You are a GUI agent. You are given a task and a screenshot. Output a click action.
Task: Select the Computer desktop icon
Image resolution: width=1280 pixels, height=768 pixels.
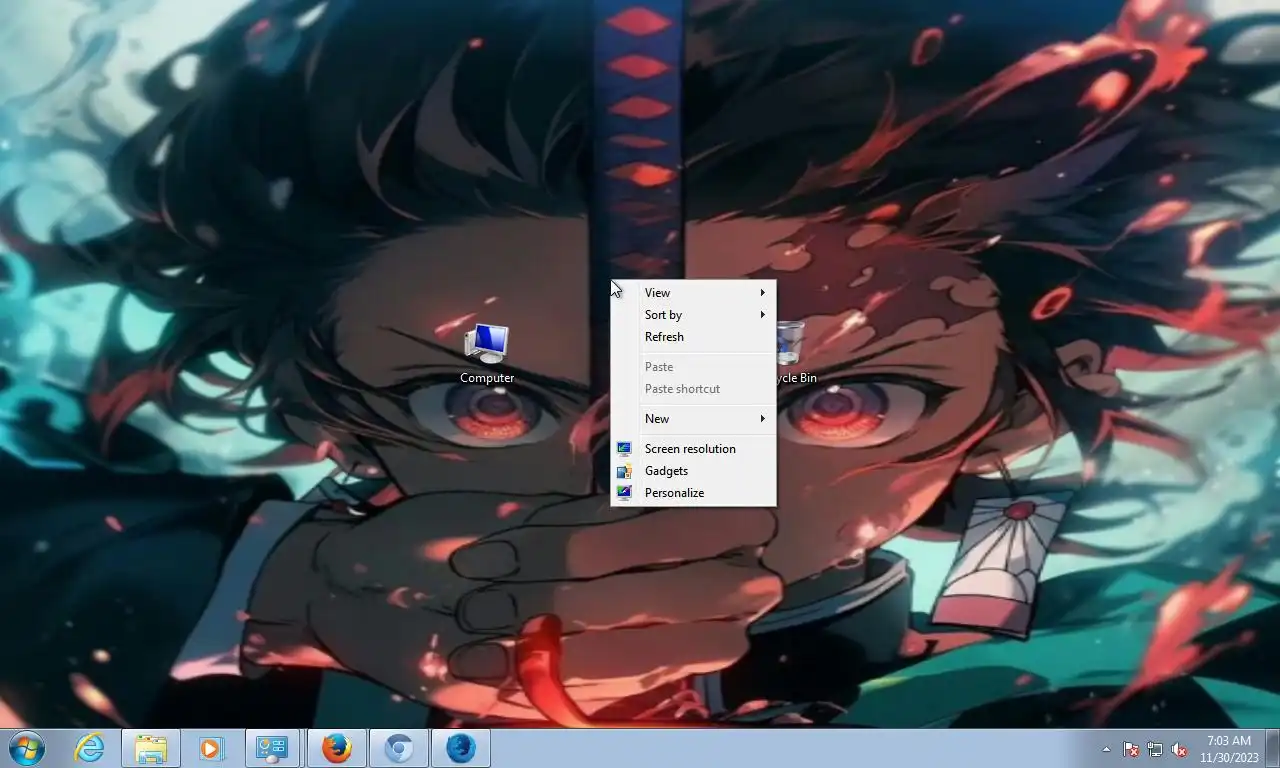pos(487,354)
